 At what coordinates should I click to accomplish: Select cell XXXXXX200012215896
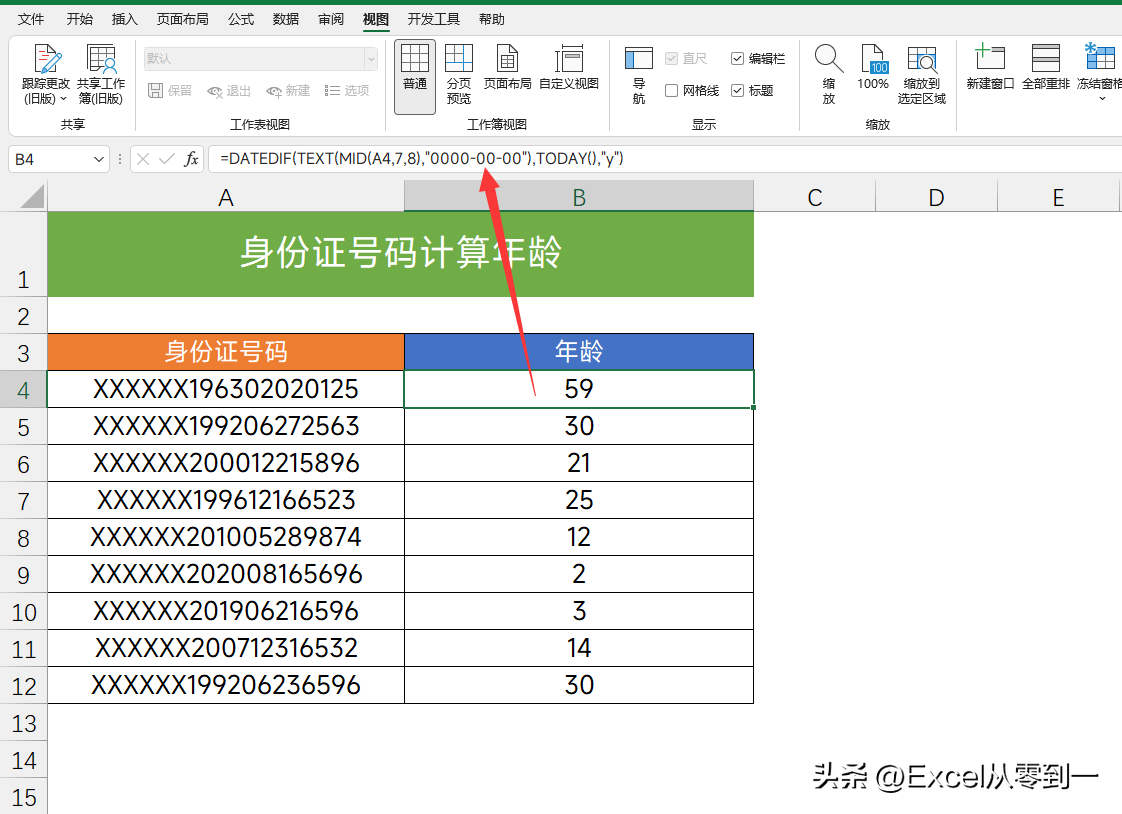(x=226, y=464)
